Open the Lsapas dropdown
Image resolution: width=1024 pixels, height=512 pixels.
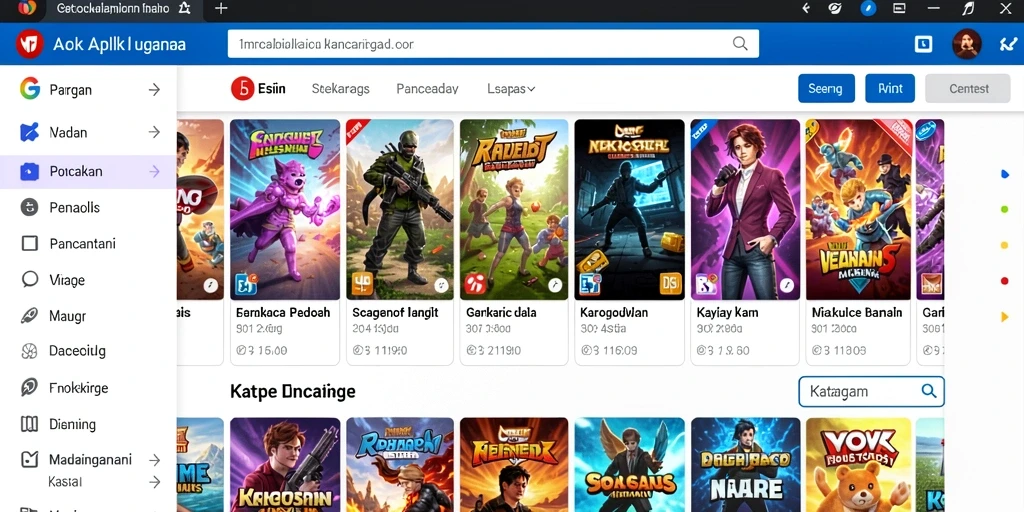pos(511,89)
